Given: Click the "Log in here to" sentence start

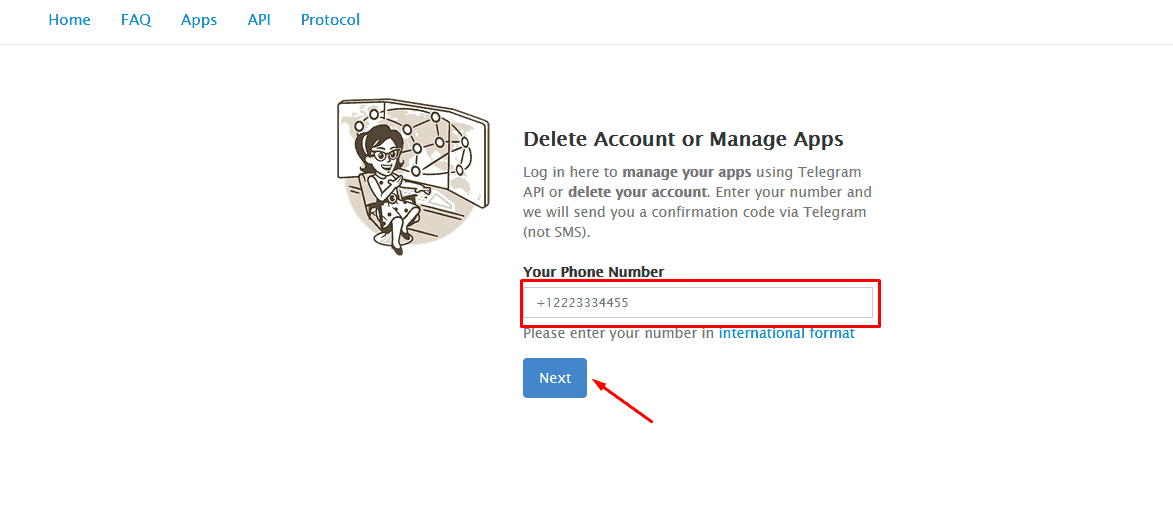Looking at the screenshot, I should [570, 172].
